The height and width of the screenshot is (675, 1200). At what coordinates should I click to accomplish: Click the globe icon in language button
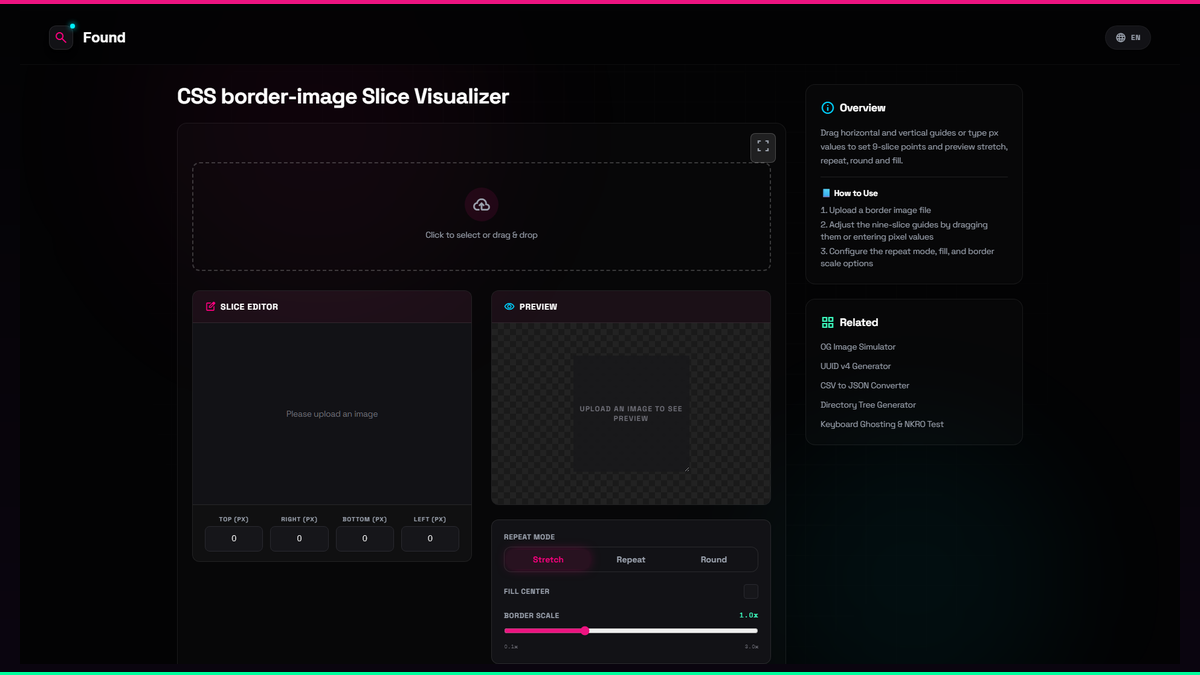1121,38
